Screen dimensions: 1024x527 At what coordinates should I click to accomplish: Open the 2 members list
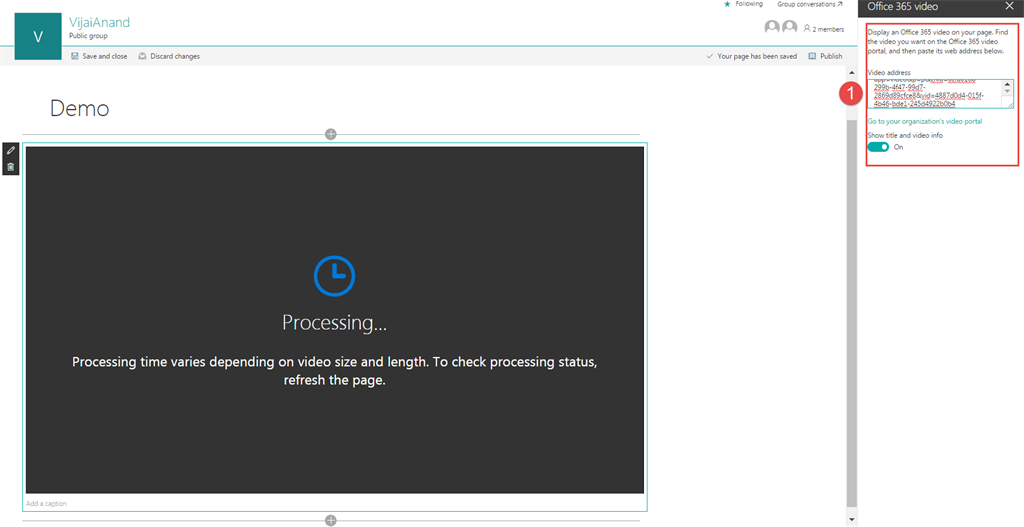tap(824, 29)
